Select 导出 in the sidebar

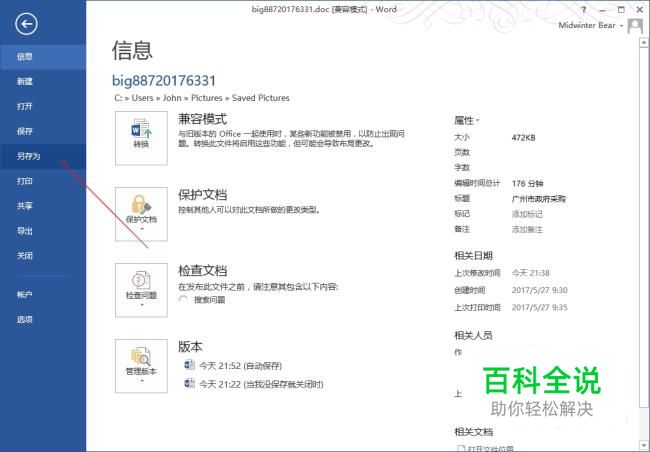point(43,231)
